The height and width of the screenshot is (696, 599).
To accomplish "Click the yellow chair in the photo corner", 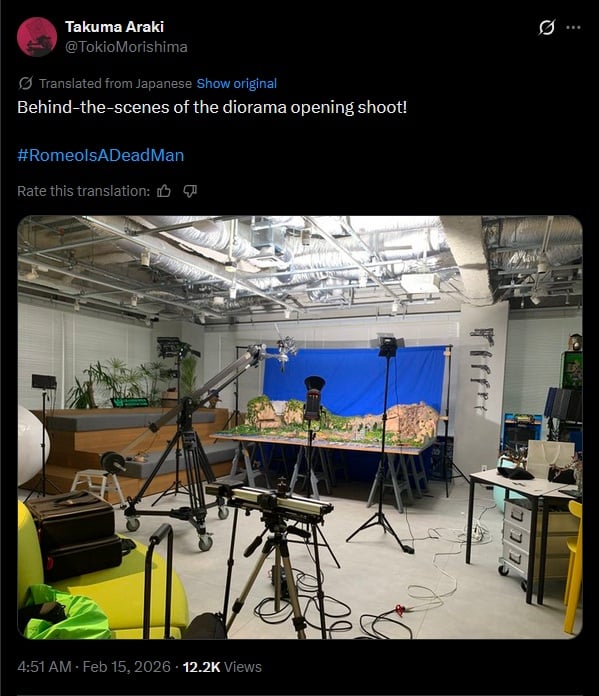I will coord(574,564).
